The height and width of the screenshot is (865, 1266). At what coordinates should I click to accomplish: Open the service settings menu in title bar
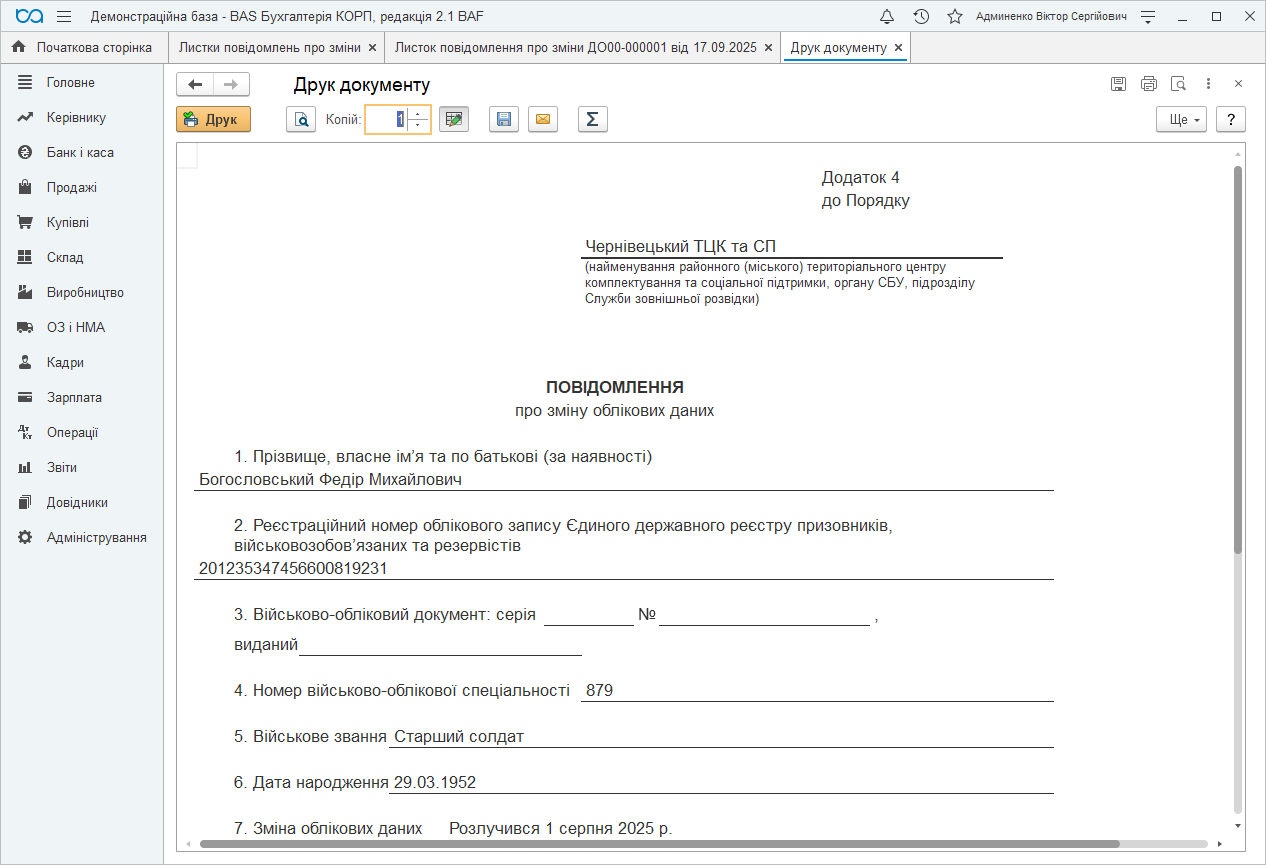(1148, 17)
